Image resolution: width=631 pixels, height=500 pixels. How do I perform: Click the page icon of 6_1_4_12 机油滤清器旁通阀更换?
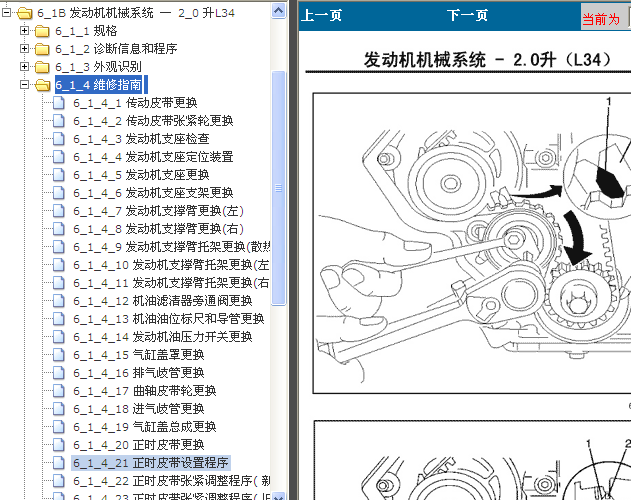click(x=59, y=301)
